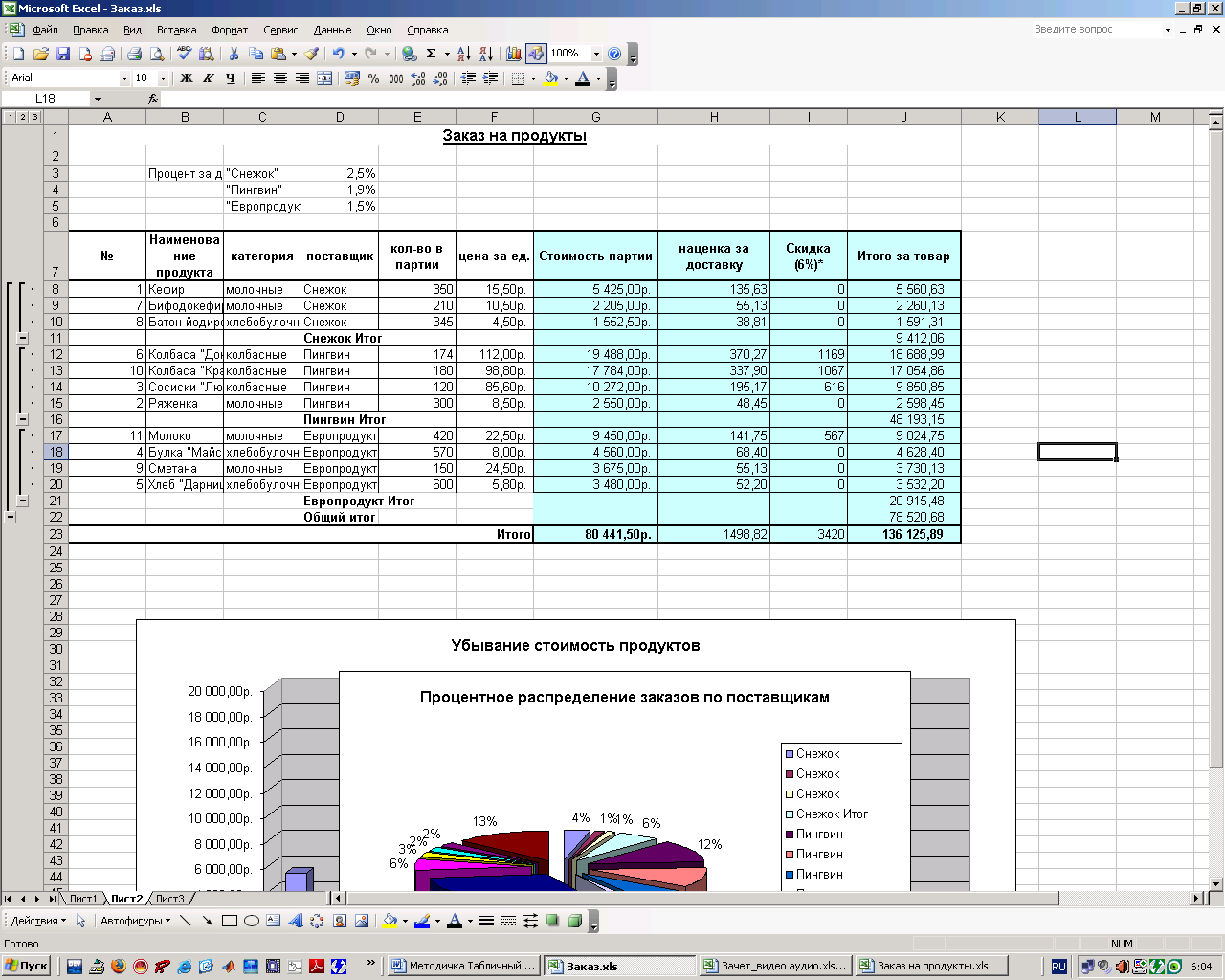This screenshot has height=980, width=1225.
Task: Apply drawing toolbar font color A
Action: coord(455,921)
